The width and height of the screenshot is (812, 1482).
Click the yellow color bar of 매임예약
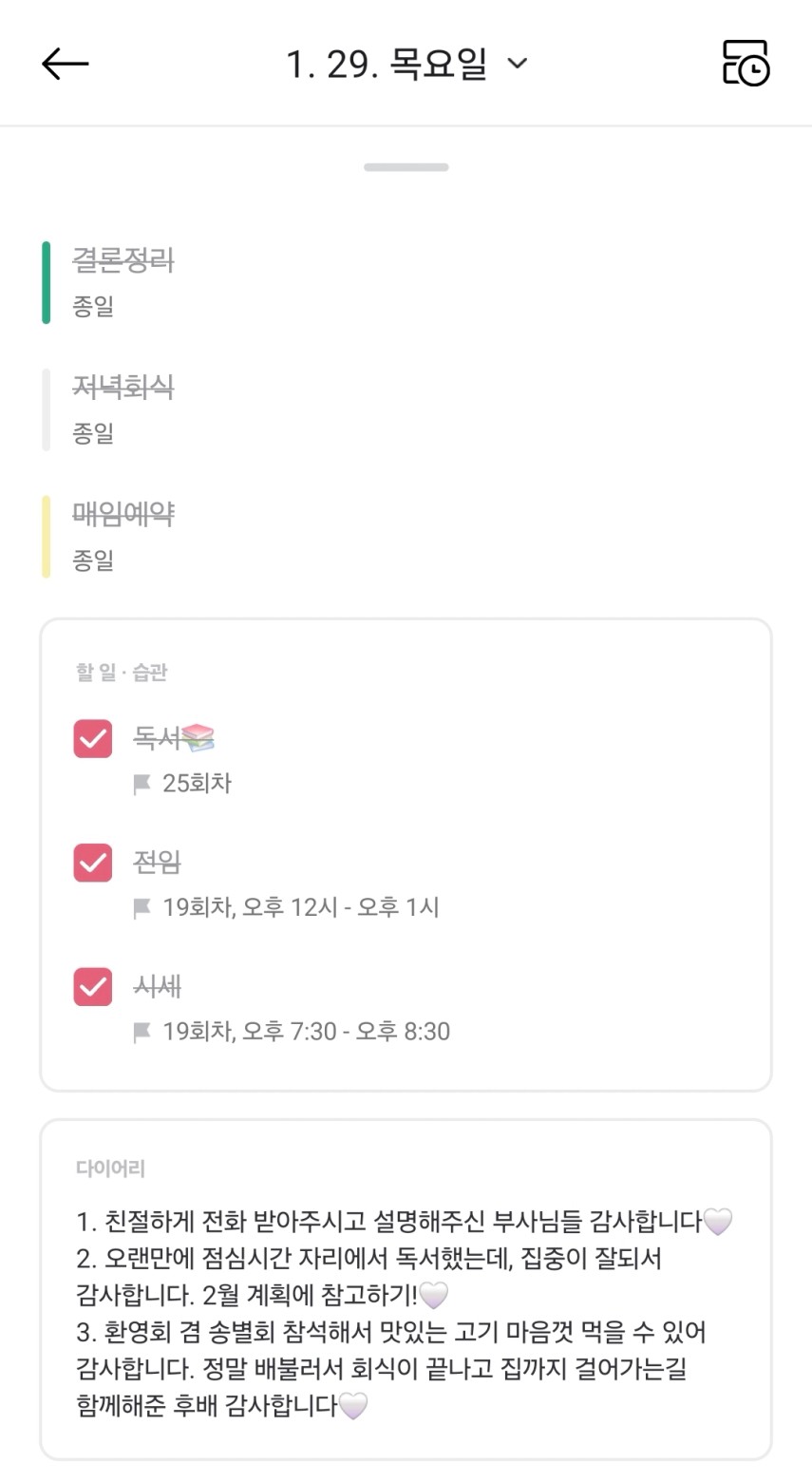tap(46, 537)
